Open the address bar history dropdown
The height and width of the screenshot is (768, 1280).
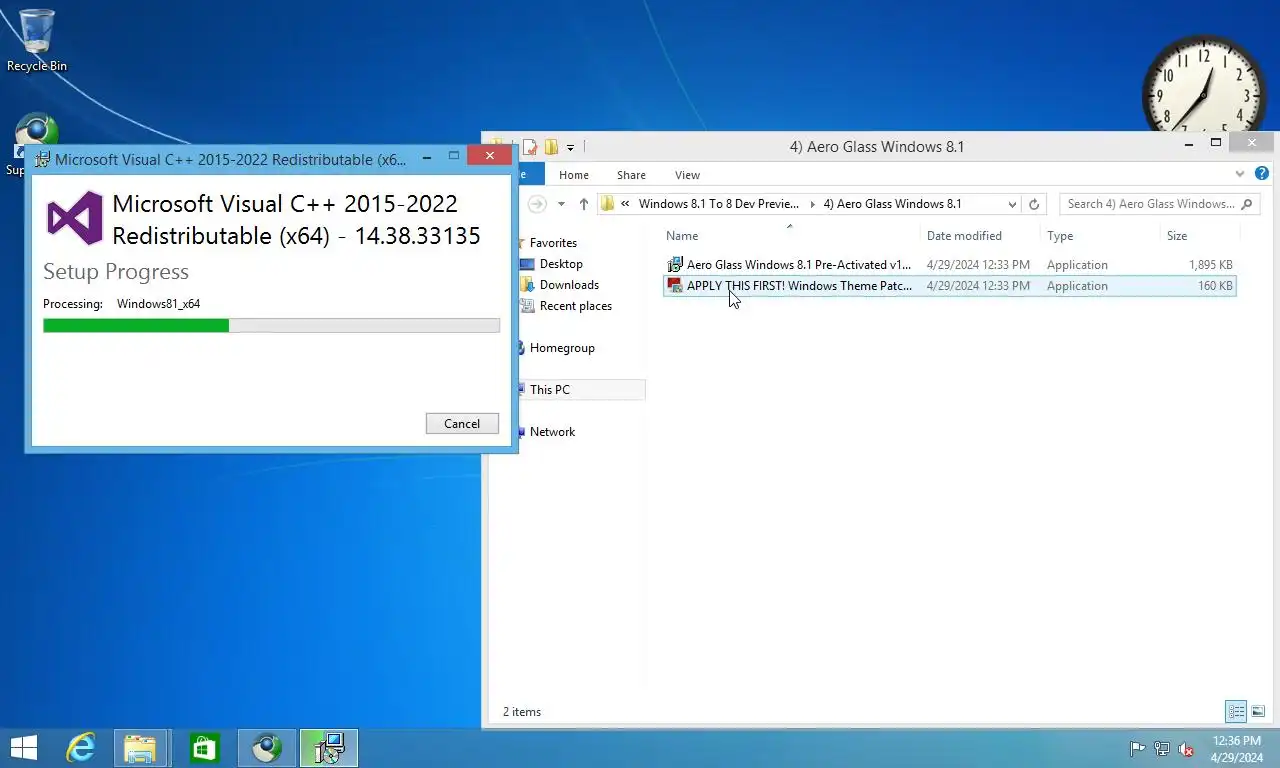pyautogui.click(x=1012, y=204)
